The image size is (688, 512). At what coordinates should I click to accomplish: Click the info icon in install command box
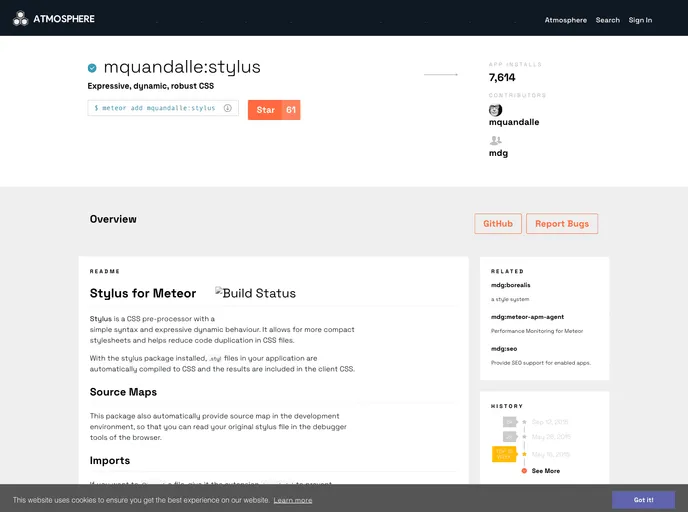tap(228, 108)
